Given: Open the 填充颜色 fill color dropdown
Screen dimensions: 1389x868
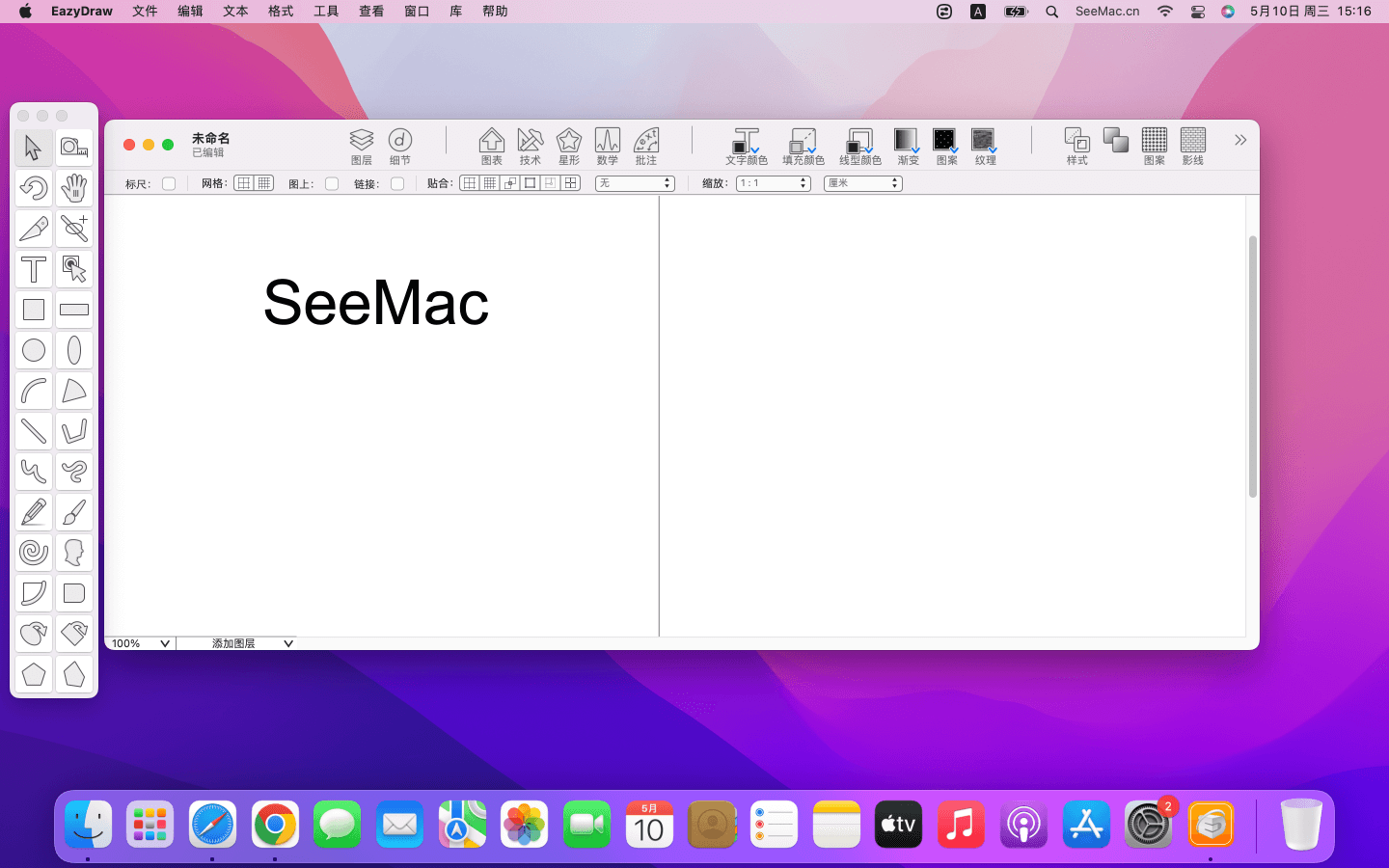Looking at the screenshot, I should 803,147.
